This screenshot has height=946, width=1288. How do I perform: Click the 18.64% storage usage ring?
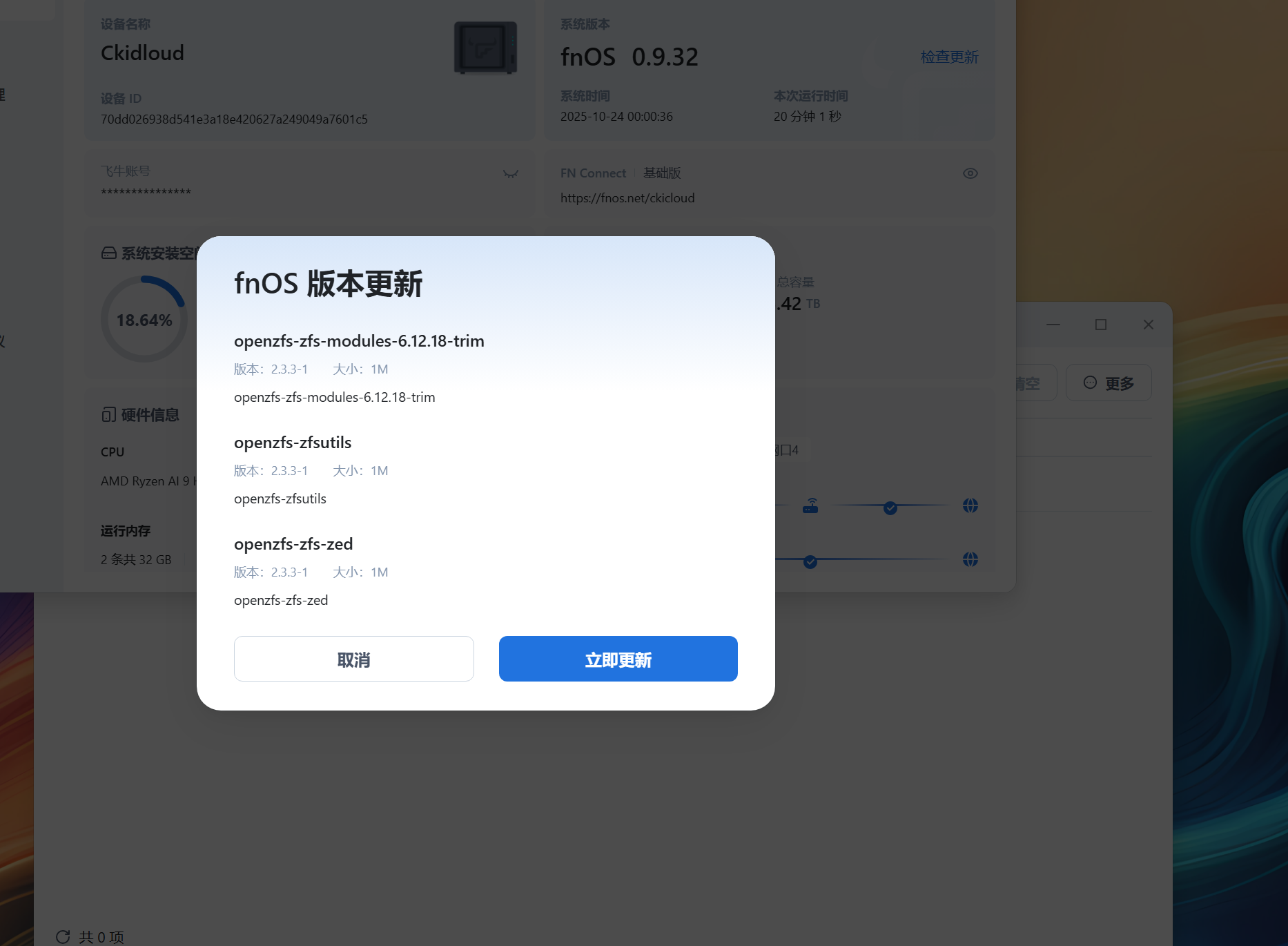point(144,319)
